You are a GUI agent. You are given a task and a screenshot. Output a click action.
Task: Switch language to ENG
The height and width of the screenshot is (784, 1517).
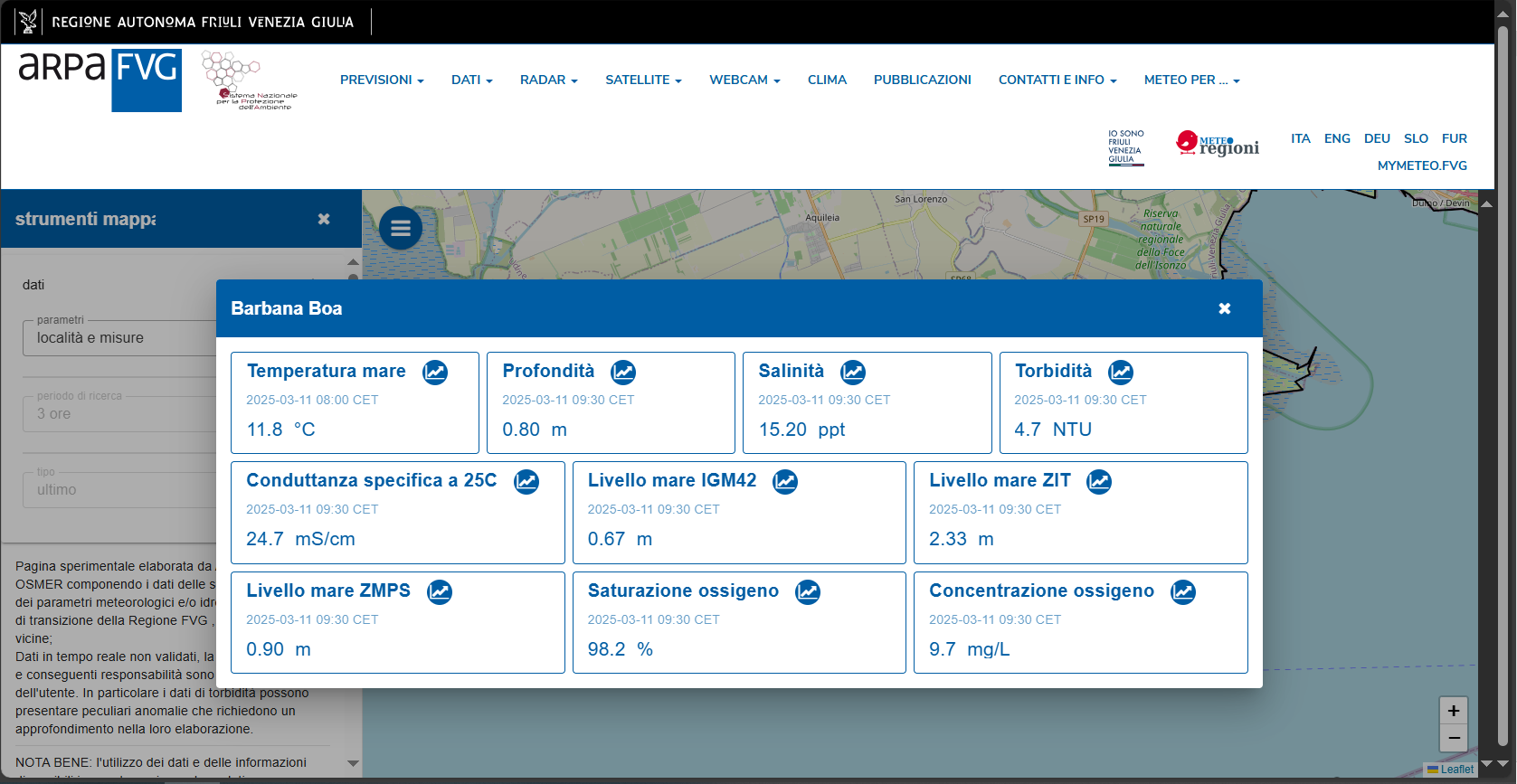tap(1337, 138)
